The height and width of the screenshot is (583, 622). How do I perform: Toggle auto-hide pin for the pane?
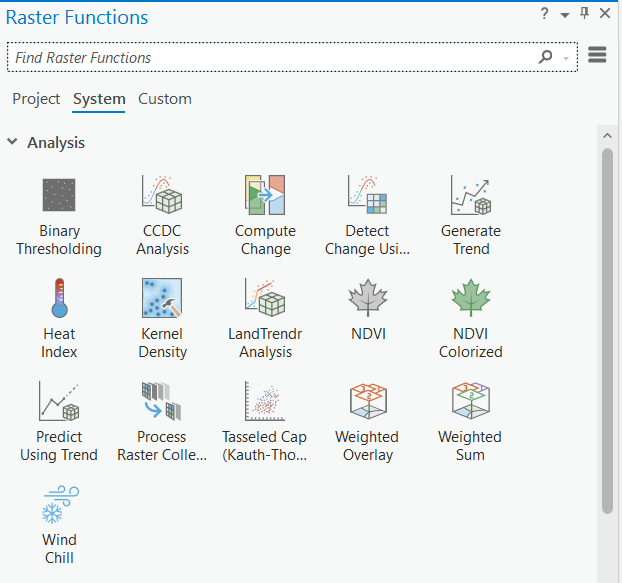(x=585, y=14)
